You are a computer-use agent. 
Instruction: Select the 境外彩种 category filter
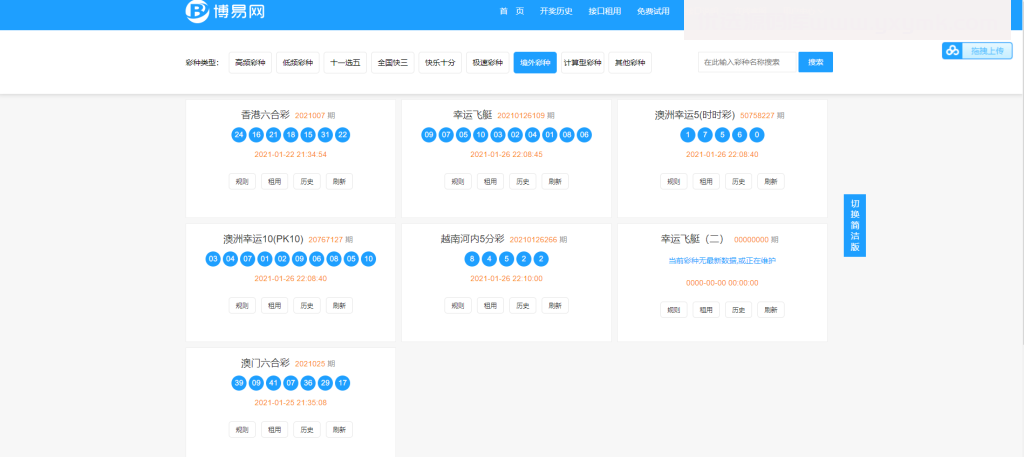pyautogui.click(x=535, y=63)
